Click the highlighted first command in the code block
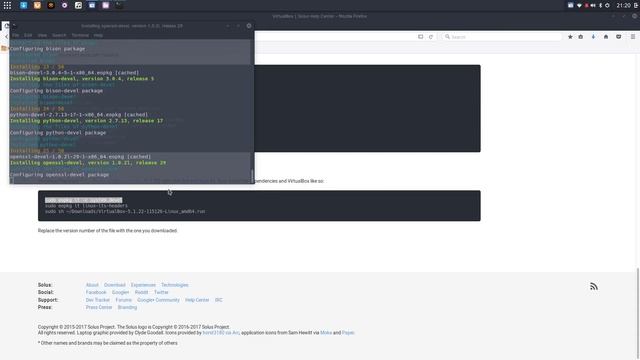The width and height of the screenshot is (640, 360). pyautogui.click(x=84, y=200)
